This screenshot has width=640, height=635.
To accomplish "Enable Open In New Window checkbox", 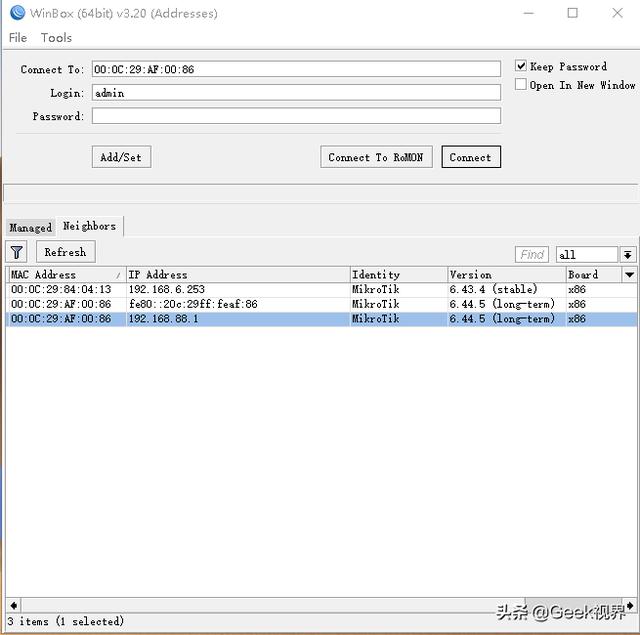I will coord(520,84).
